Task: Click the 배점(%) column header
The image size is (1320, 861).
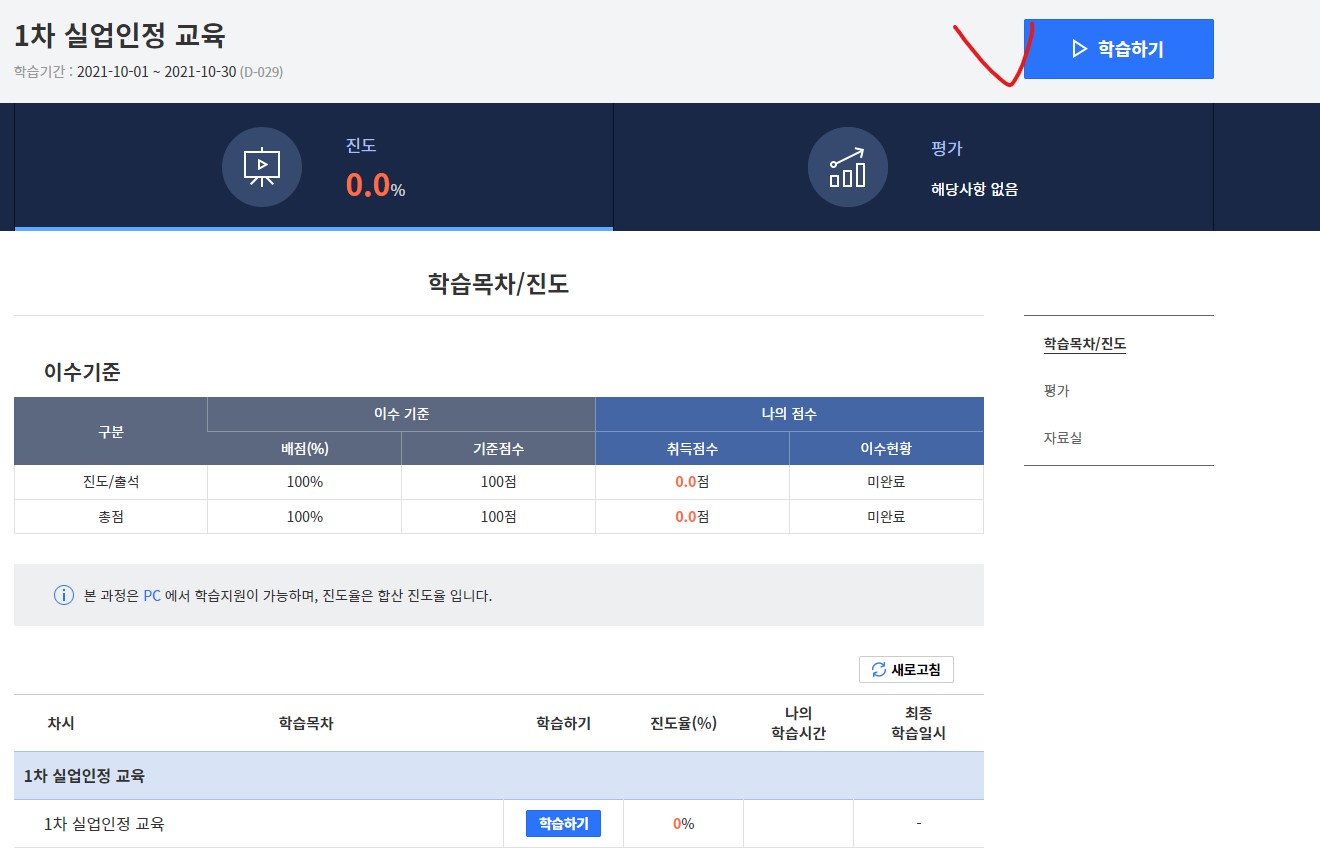Action: [304, 449]
